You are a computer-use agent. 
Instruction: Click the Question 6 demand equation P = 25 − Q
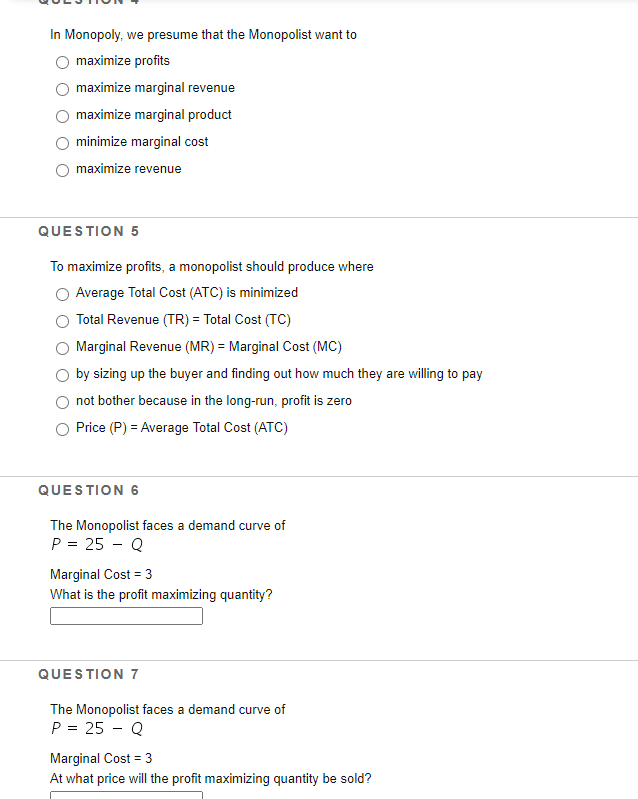point(97,545)
